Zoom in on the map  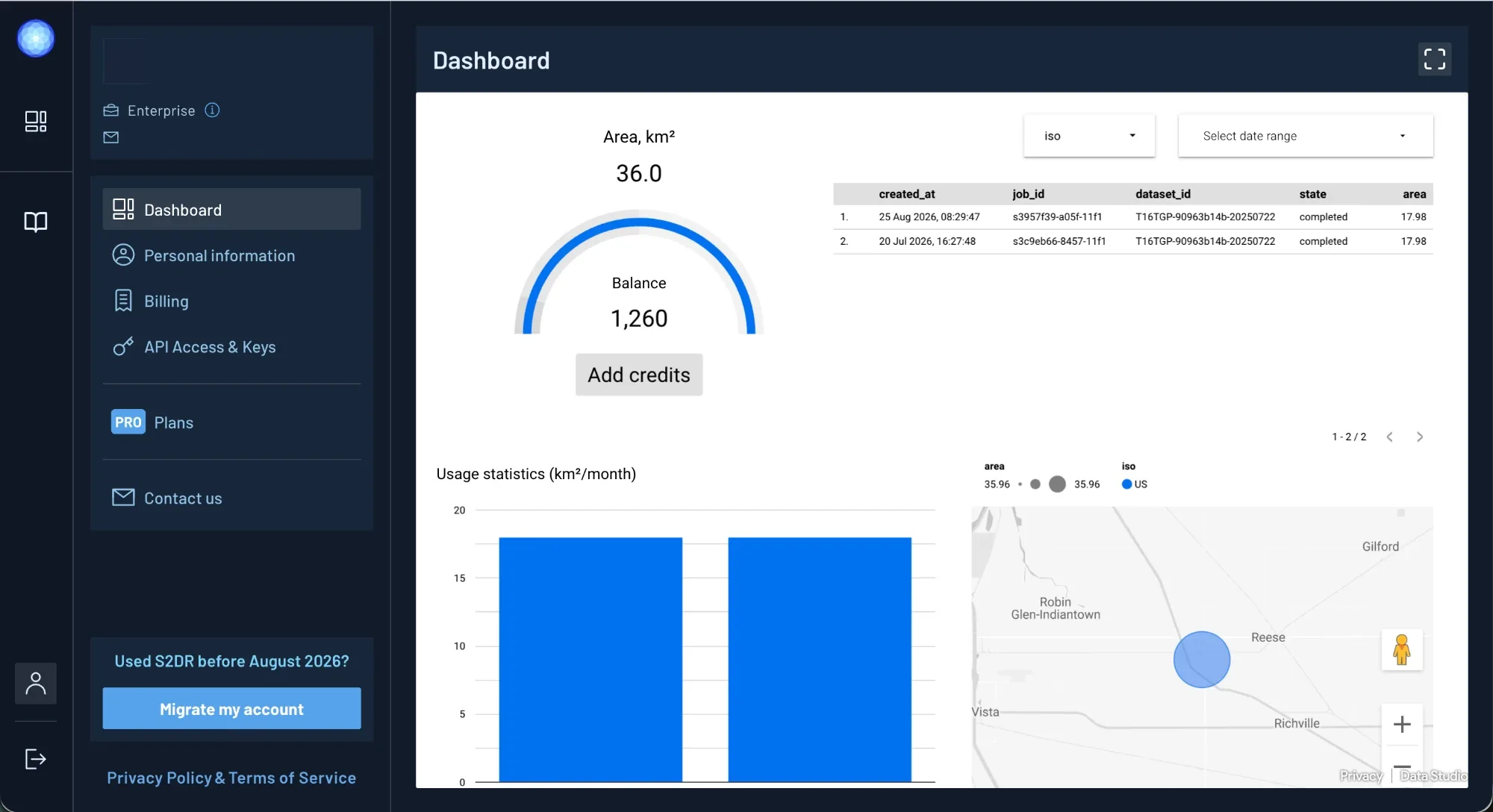pyautogui.click(x=1402, y=724)
